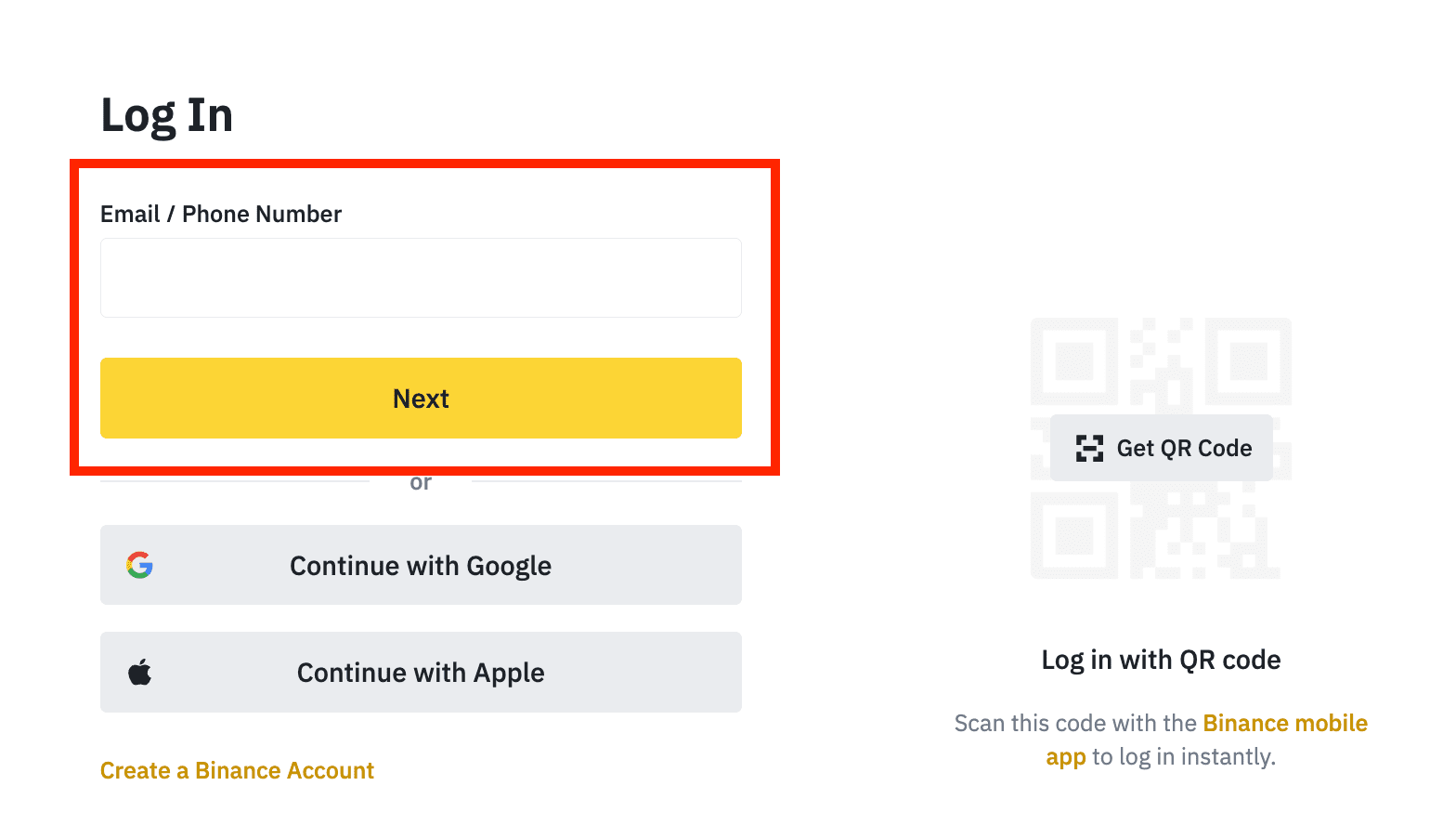Click the Email / Phone Number label
The width and height of the screenshot is (1456, 838).
coord(221,214)
